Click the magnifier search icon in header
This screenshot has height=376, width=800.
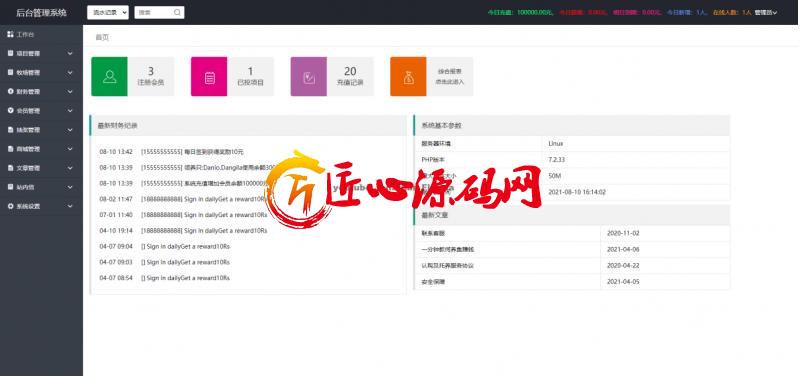coord(177,12)
